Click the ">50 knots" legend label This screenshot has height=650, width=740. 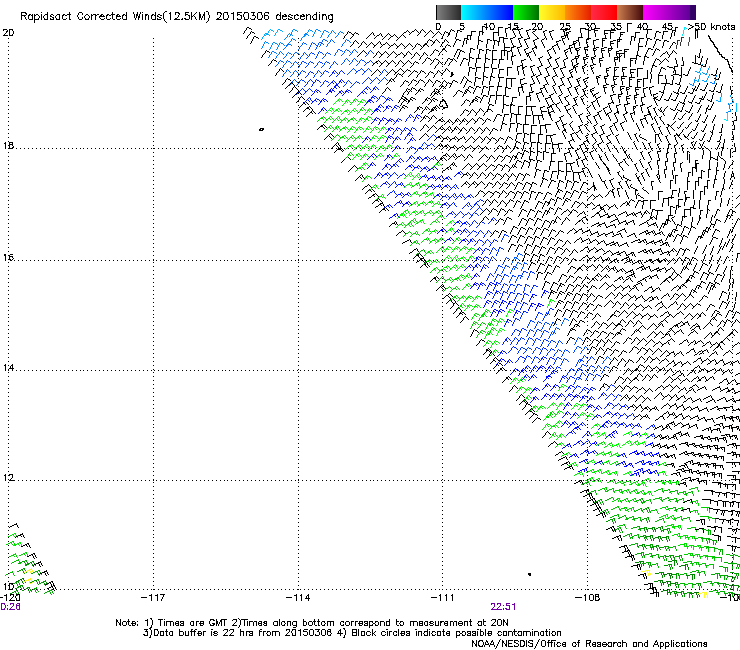[712, 26]
